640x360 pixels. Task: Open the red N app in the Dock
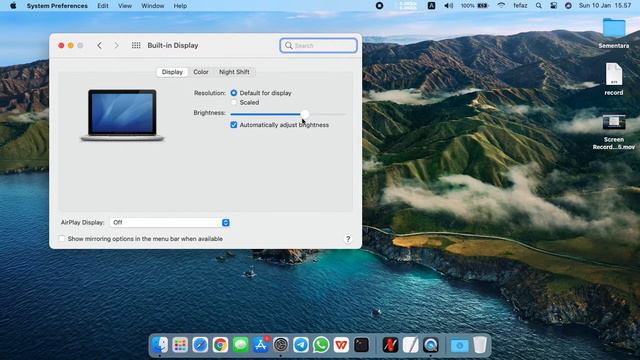click(x=390, y=345)
